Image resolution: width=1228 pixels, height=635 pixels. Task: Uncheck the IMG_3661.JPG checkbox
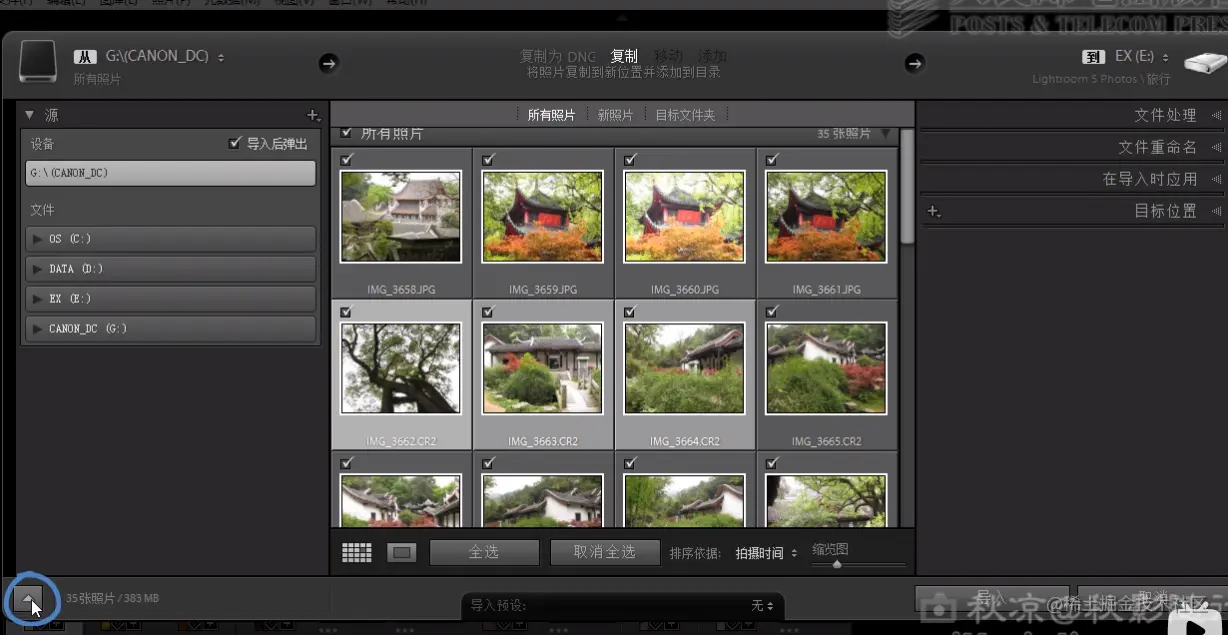pos(772,159)
